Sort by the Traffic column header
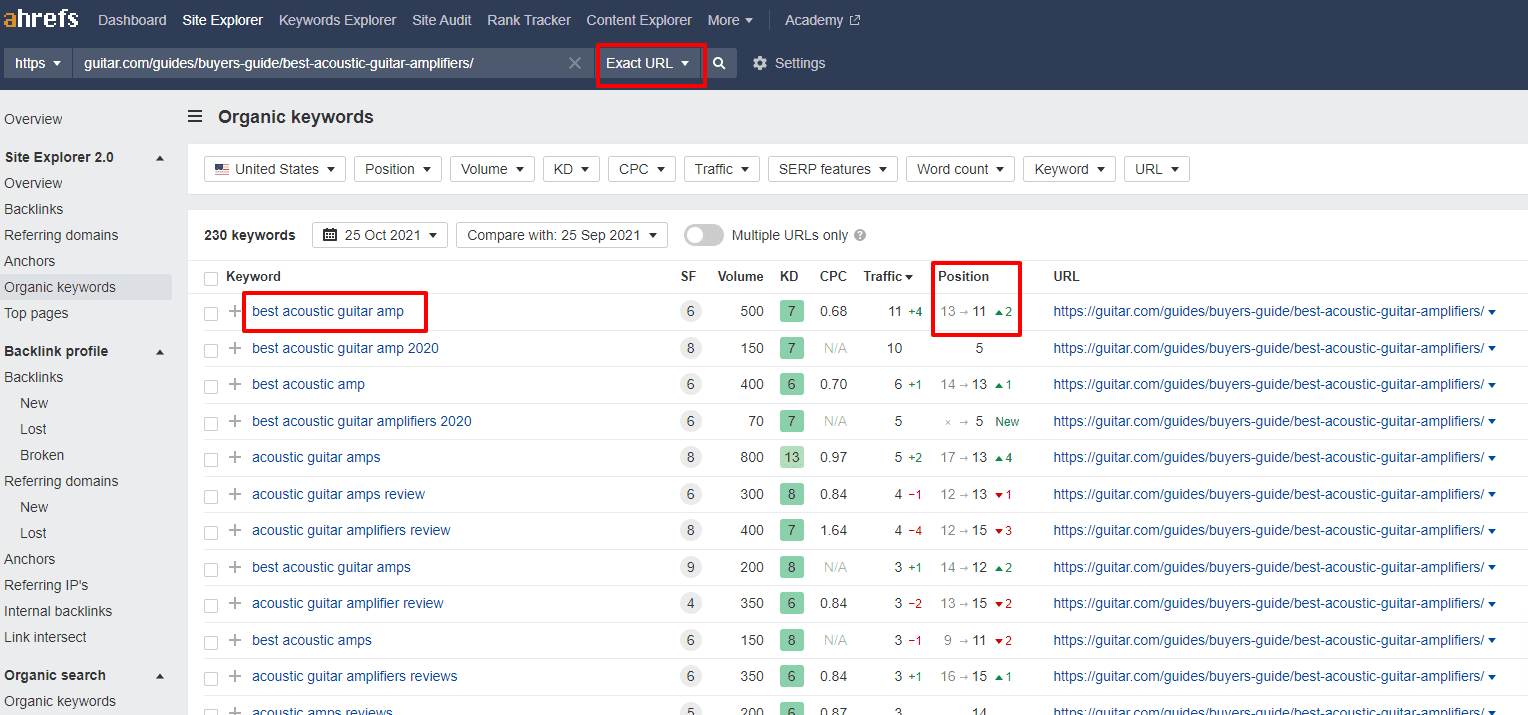Viewport: 1528px width, 715px height. tap(888, 277)
